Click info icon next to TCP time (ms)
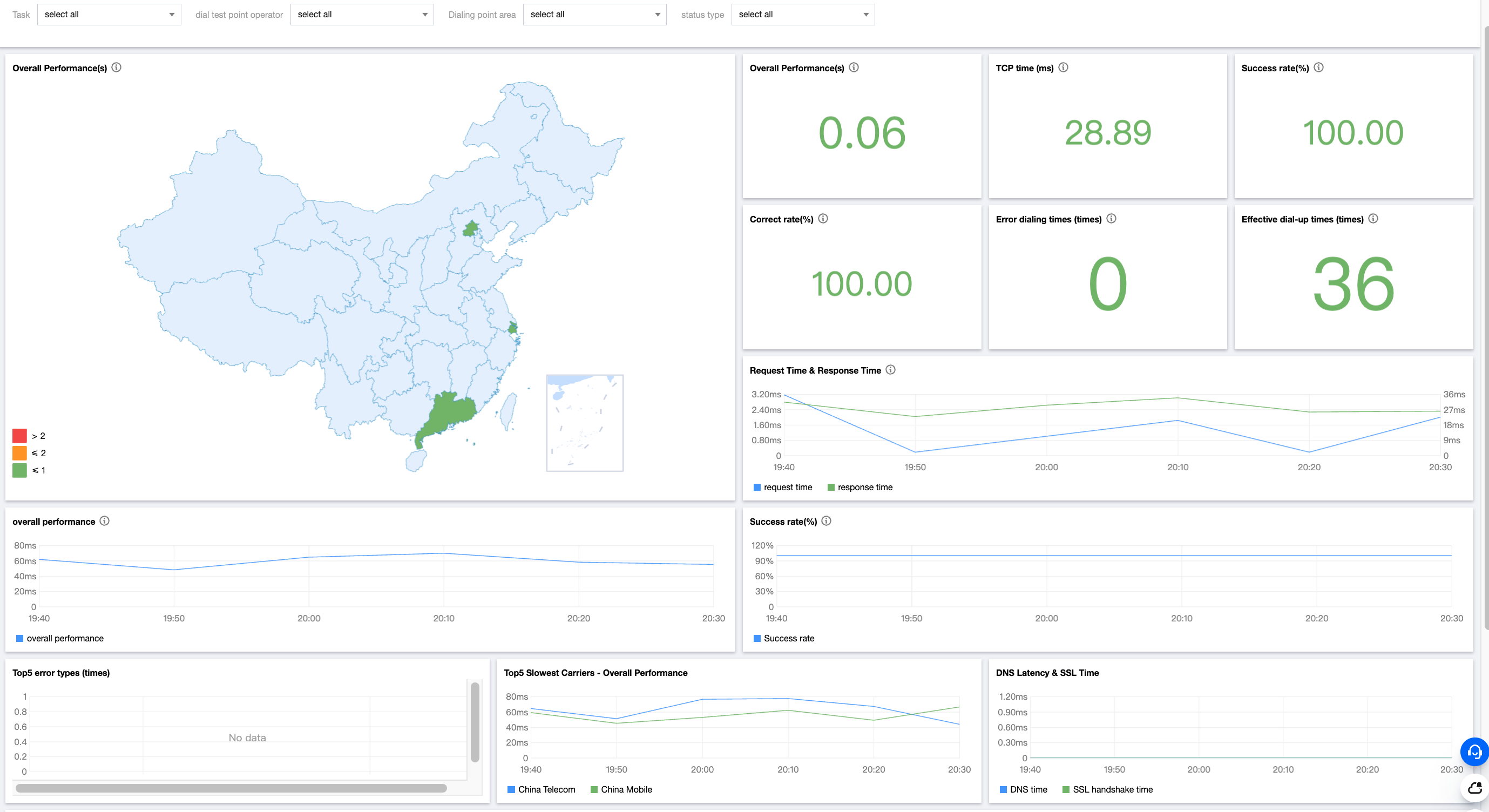The height and width of the screenshot is (812, 1489). 1063,67
